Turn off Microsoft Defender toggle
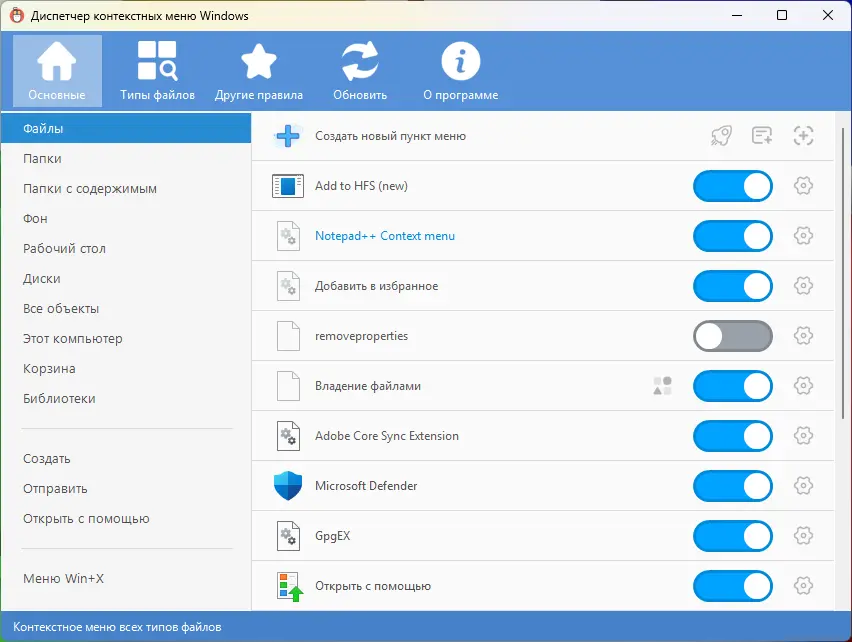This screenshot has height=642, width=852. [x=732, y=486]
